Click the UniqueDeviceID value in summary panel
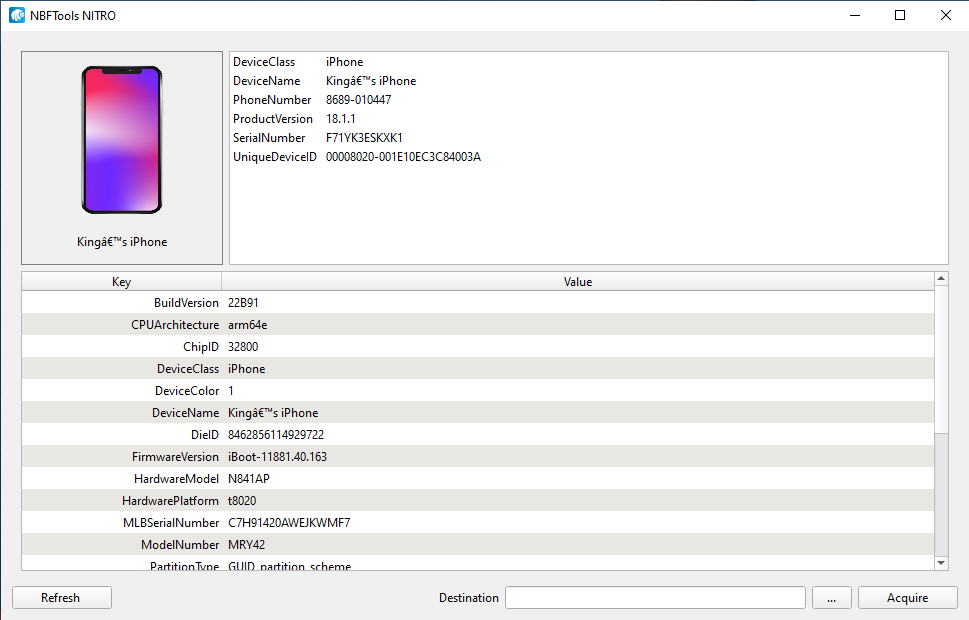This screenshot has height=620, width=969. [x=403, y=157]
